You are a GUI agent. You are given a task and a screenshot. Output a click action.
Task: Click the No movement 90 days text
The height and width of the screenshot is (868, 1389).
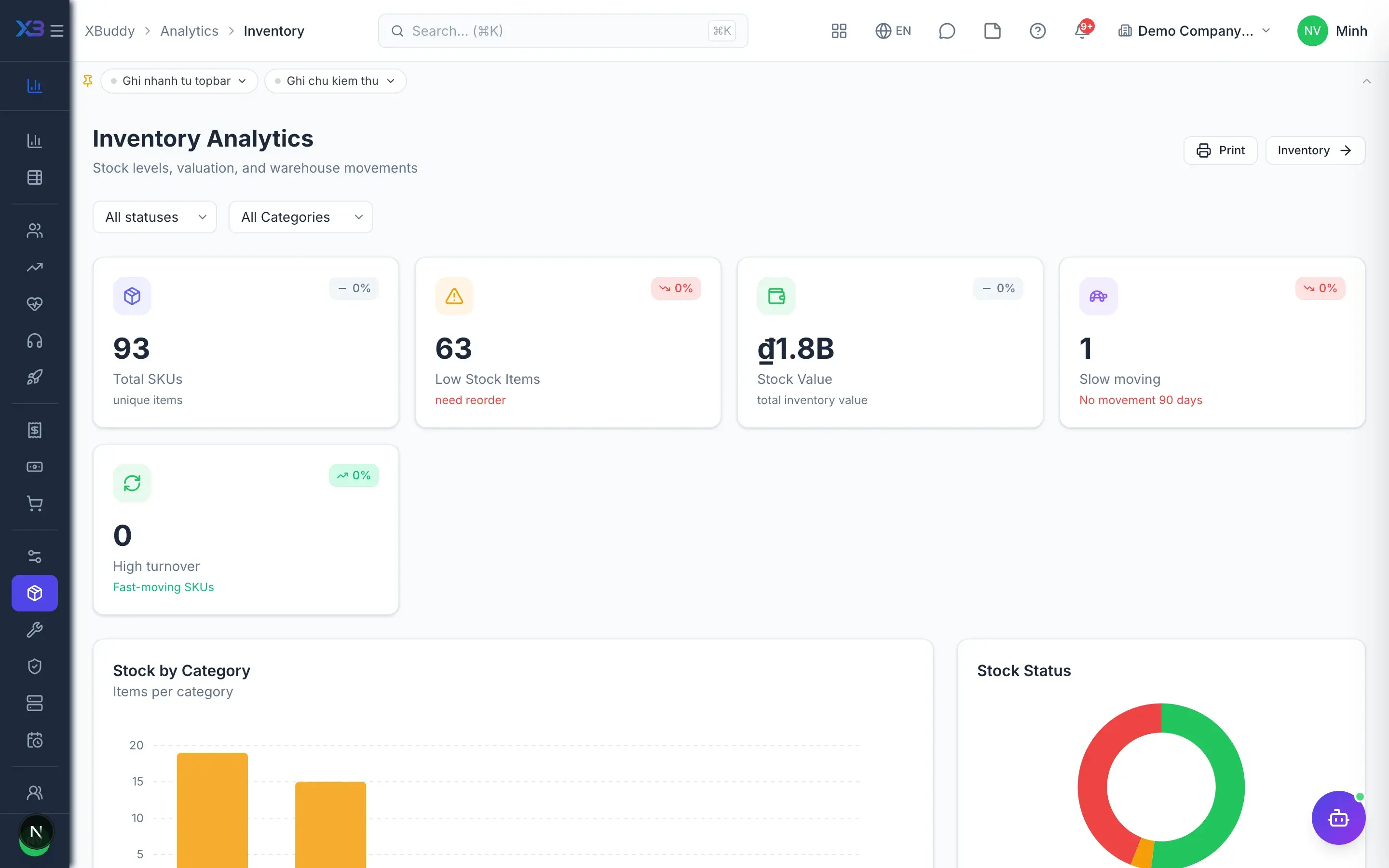tap(1141, 400)
